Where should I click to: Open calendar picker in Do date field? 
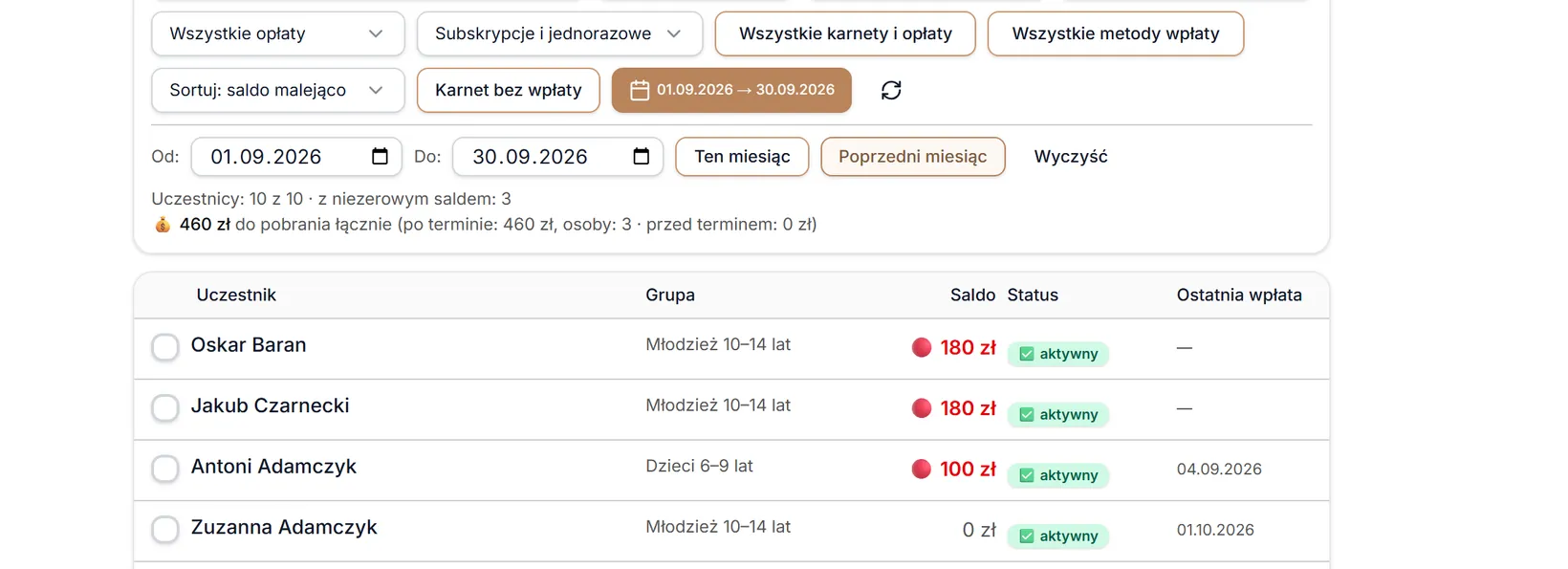642,157
